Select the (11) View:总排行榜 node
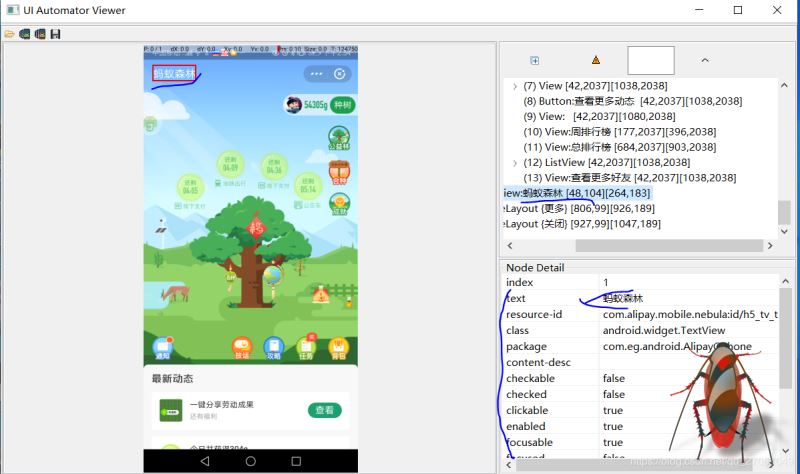The image size is (800, 474). (x=619, y=147)
